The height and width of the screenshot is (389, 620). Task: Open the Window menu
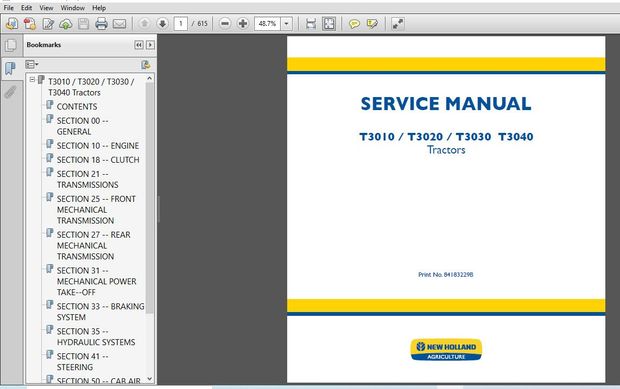point(72,8)
